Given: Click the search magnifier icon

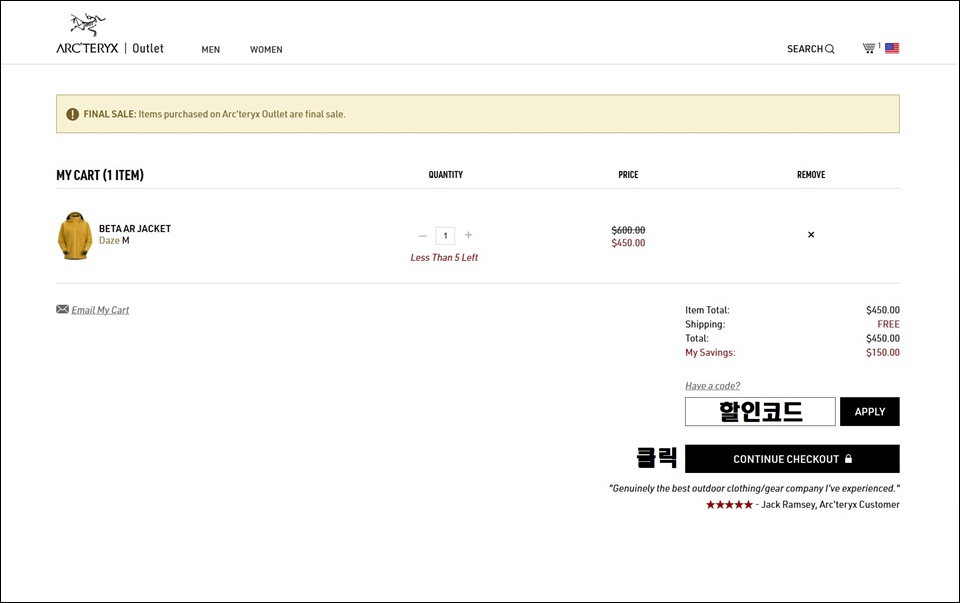Looking at the screenshot, I should [x=830, y=49].
